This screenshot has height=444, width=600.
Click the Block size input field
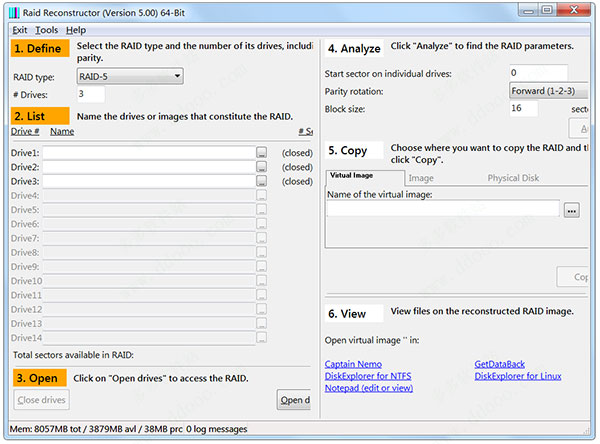pyautogui.click(x=524, y=108)
